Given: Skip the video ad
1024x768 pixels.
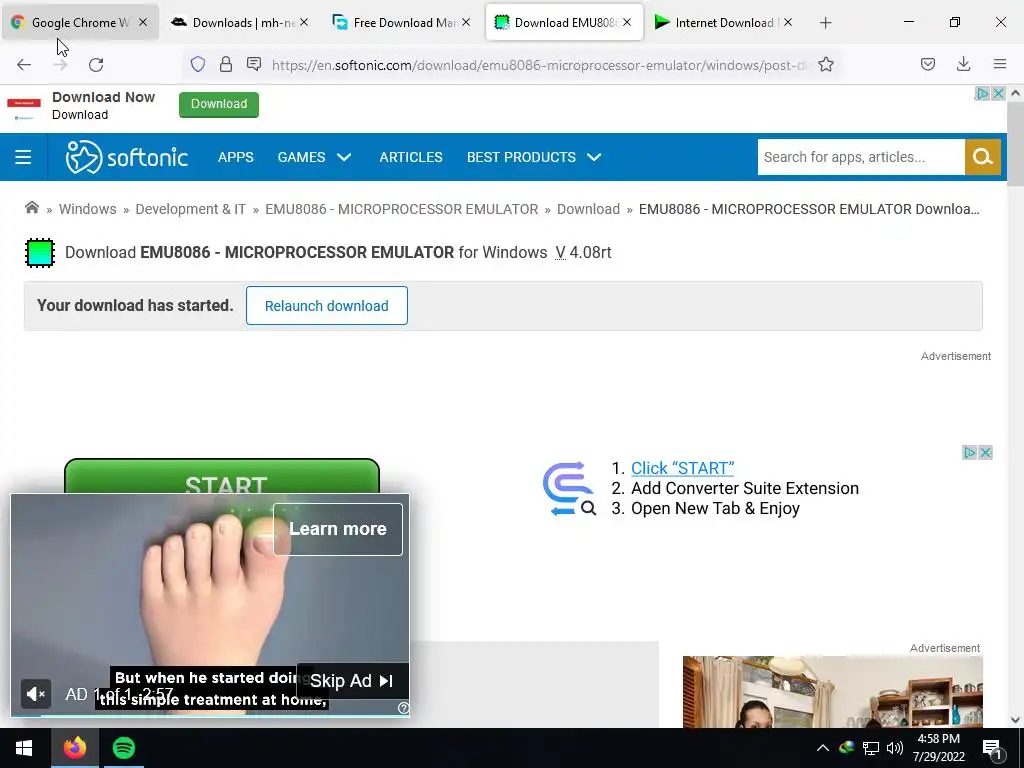Looking at the screenshot, I should pos(353,681).
